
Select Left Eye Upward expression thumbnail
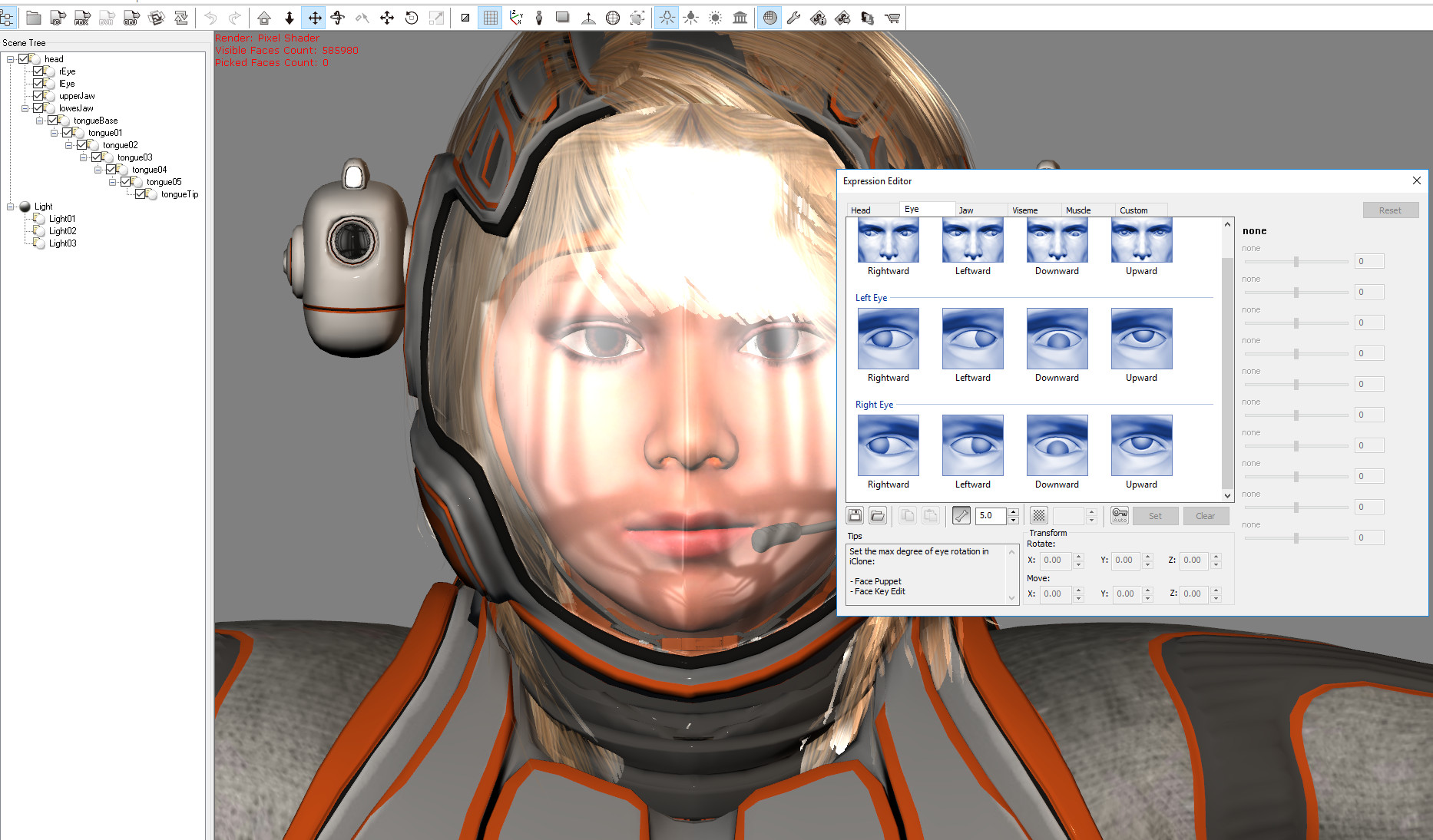1142,339
